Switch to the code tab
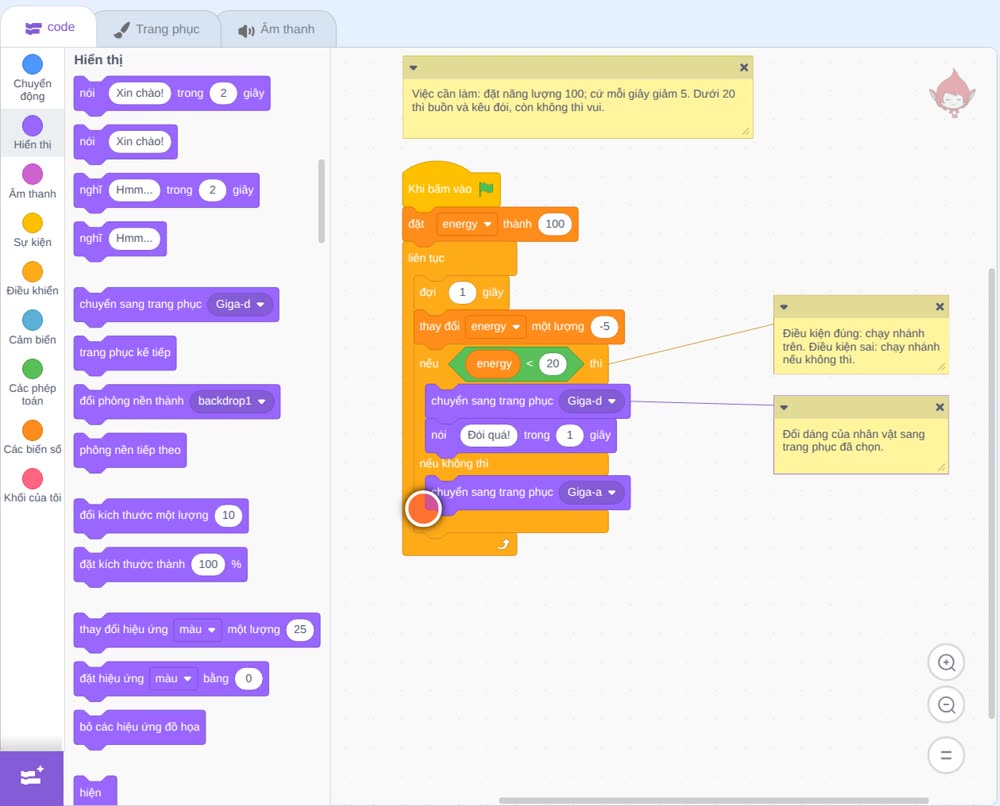 pos(49,27)
